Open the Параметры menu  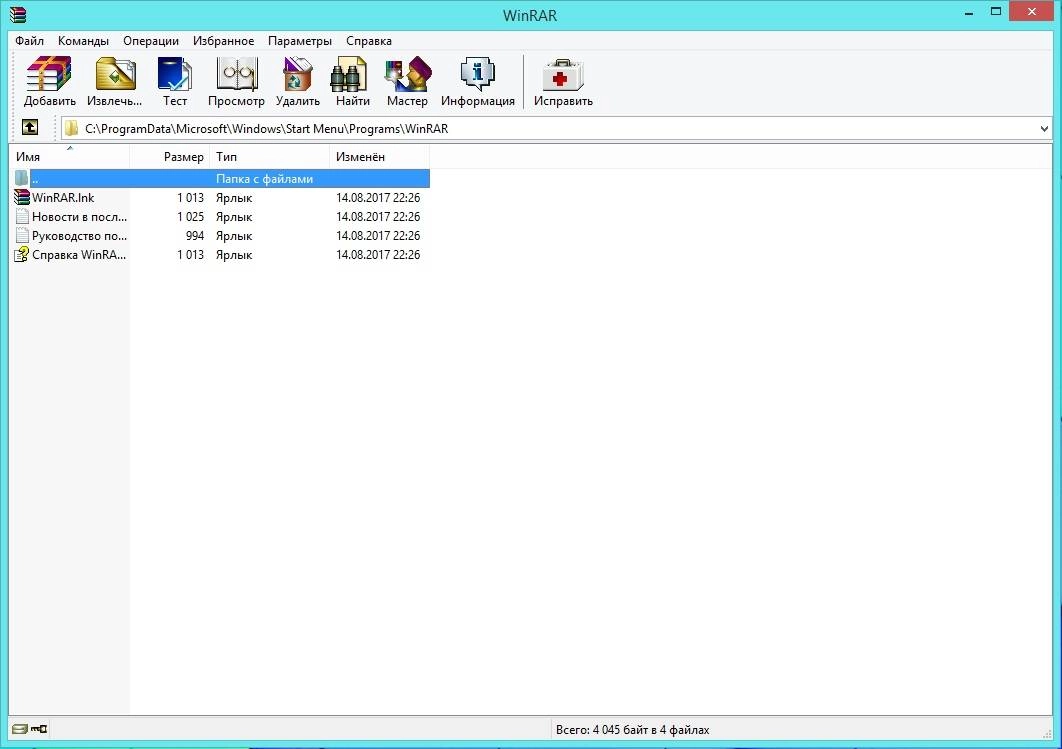[x=300, y=41]
